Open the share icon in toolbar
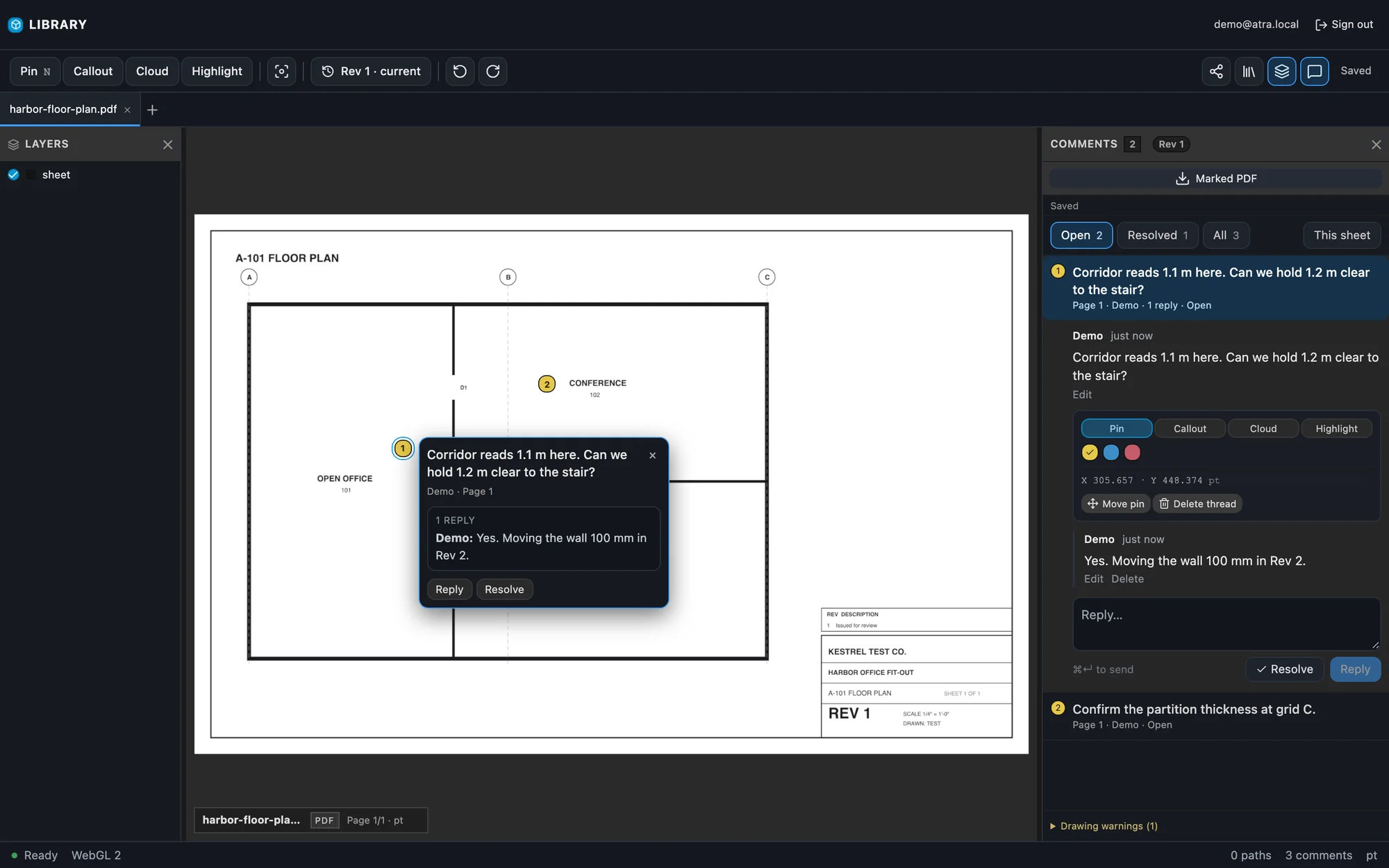Viewport: 1389px width, 868px height. [x=1216, y=72]
